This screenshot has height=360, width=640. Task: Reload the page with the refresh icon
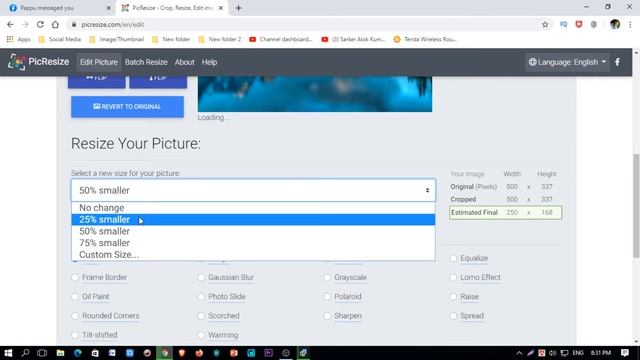pos(40,24)
